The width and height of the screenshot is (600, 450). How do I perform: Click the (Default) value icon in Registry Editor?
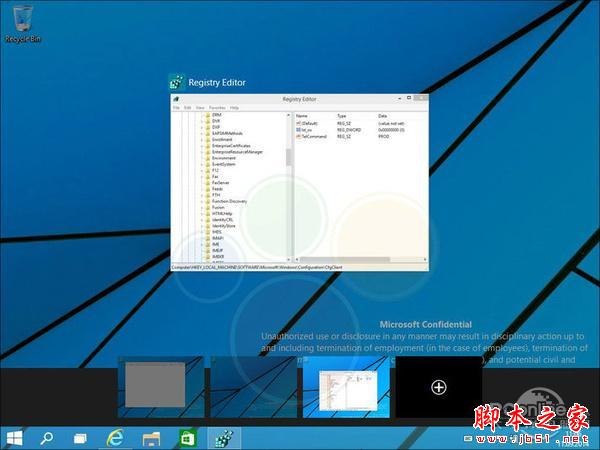(x=299, y=124)
